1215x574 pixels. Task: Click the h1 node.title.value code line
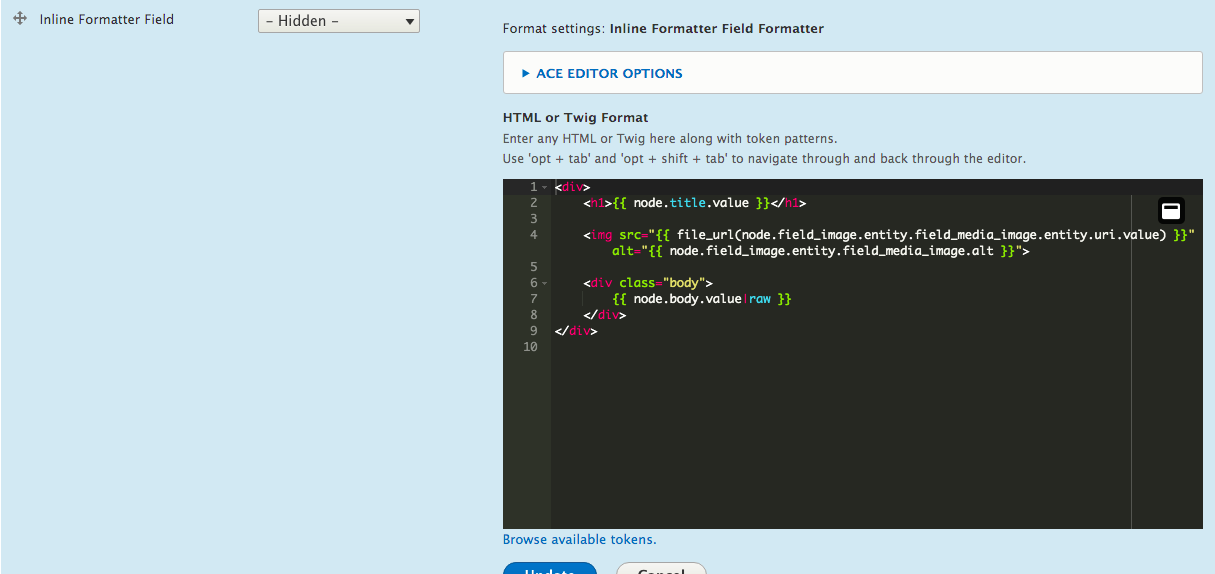click(x=695, y=203)
